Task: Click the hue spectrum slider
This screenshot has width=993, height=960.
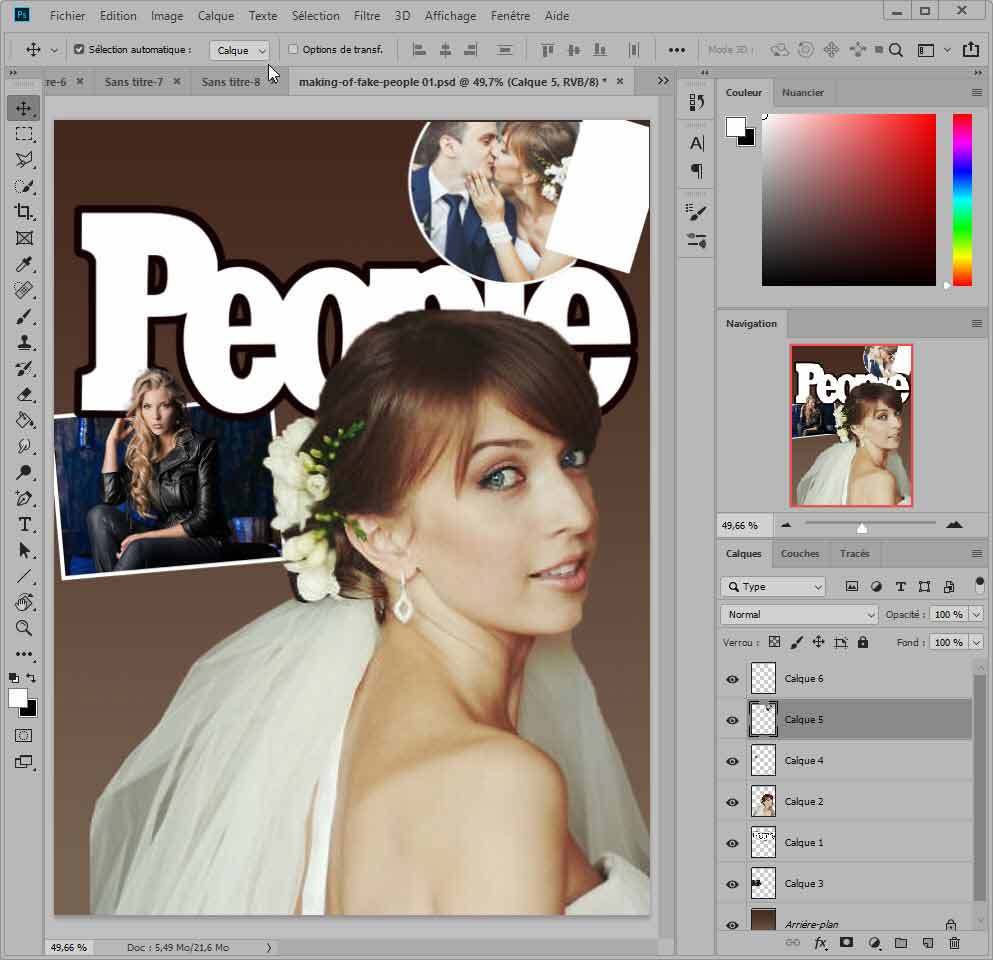Action: [x=962, y=200]
